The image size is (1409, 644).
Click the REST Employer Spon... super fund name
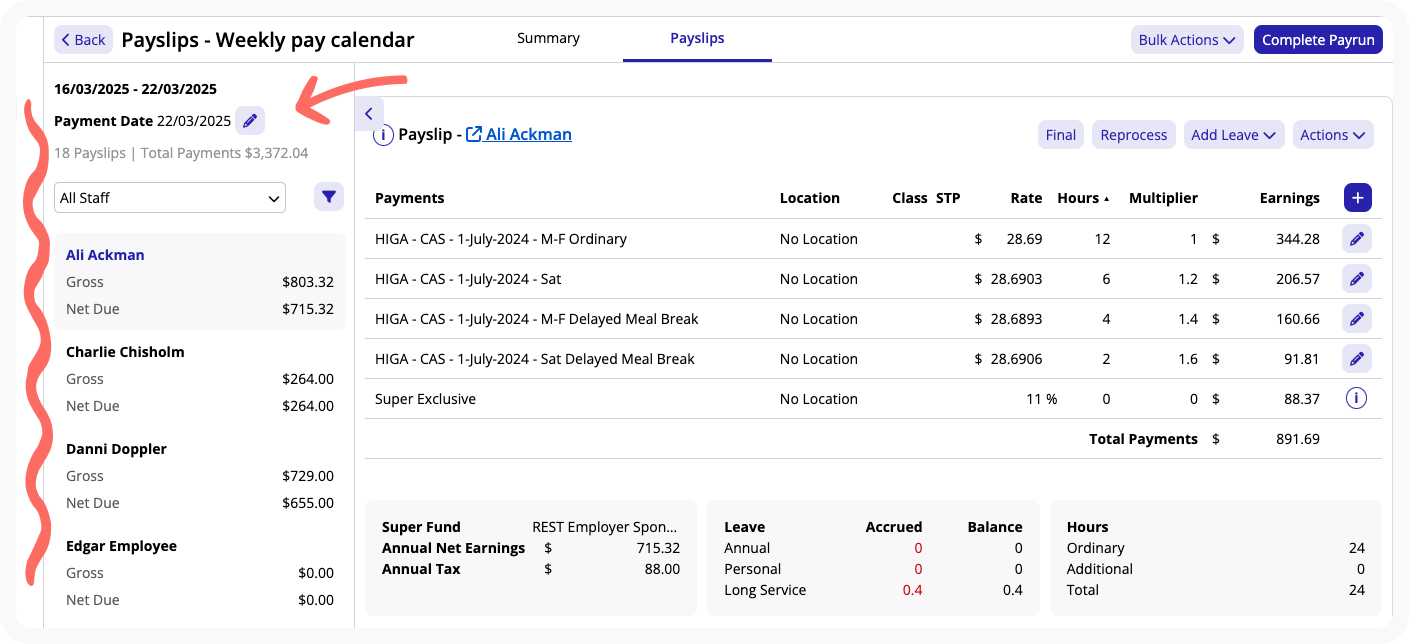click(x=605, y=527)
